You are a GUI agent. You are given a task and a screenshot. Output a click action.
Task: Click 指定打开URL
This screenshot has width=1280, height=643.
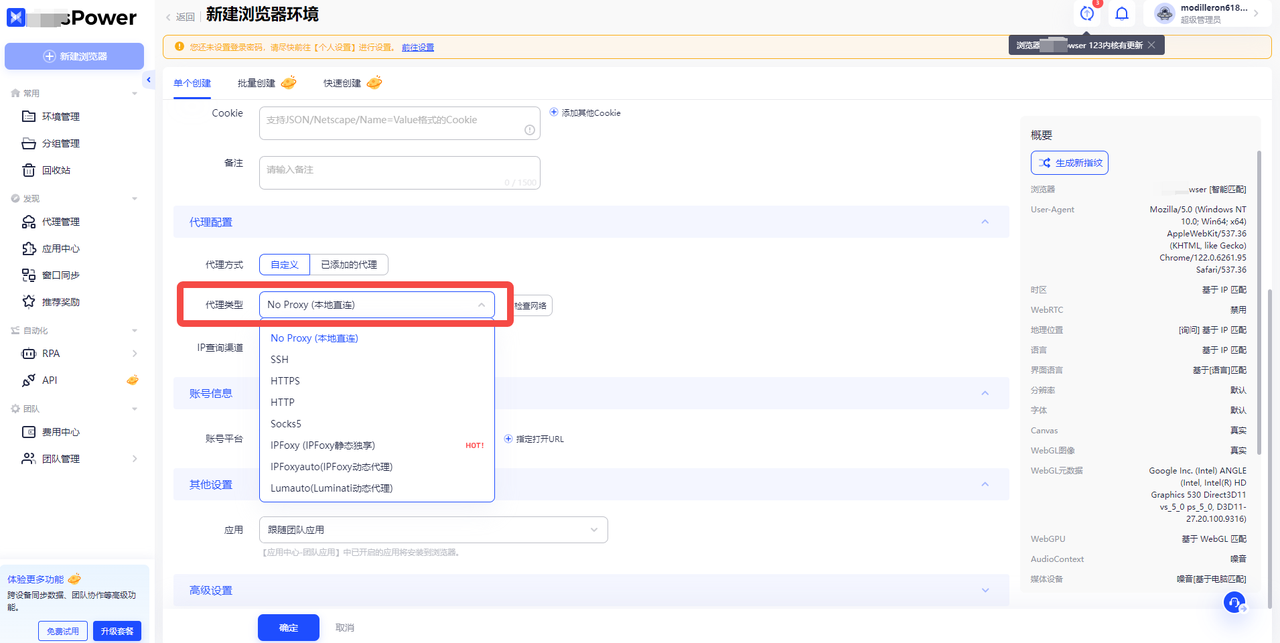[534, 439]
